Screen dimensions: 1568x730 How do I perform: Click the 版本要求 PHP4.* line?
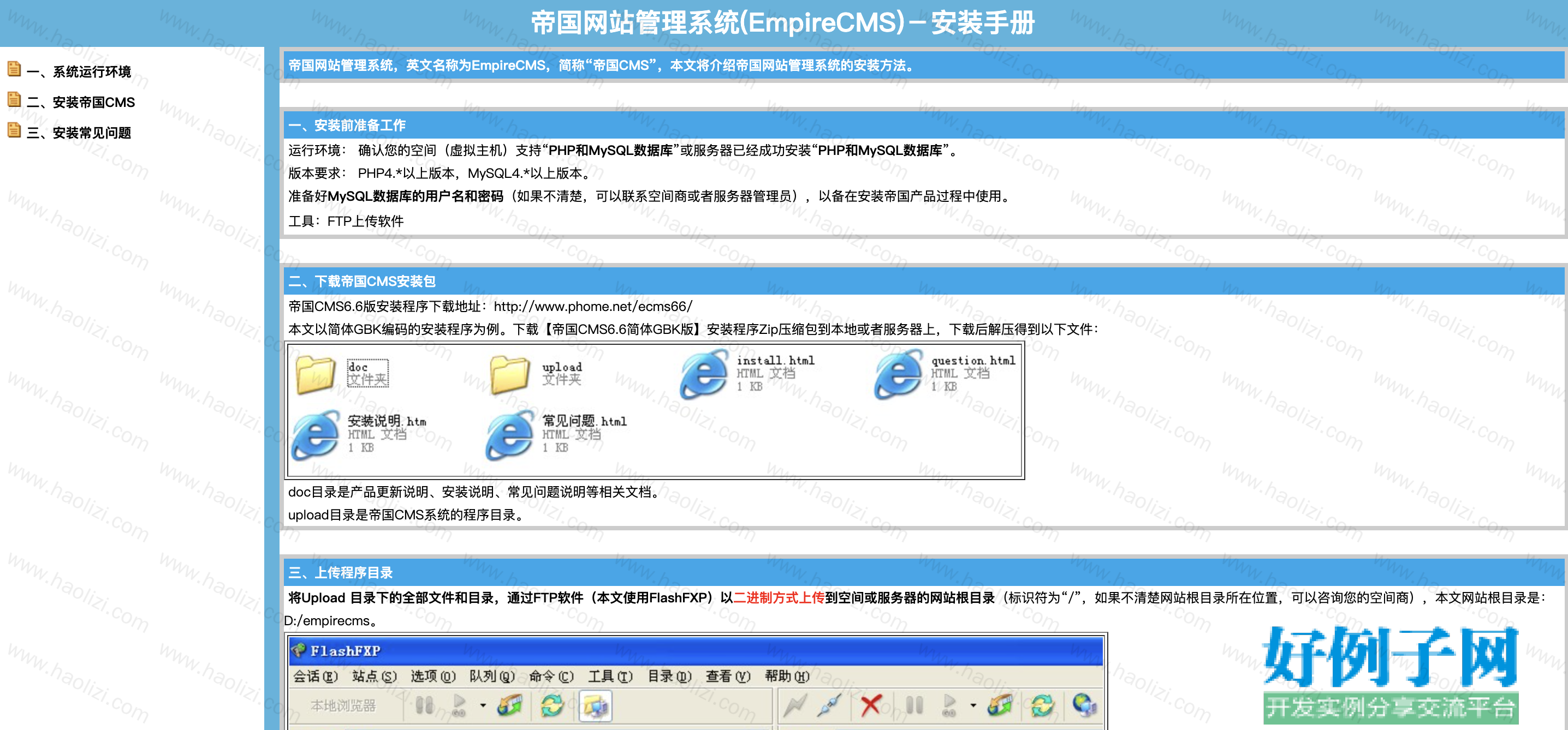[441, 173]
